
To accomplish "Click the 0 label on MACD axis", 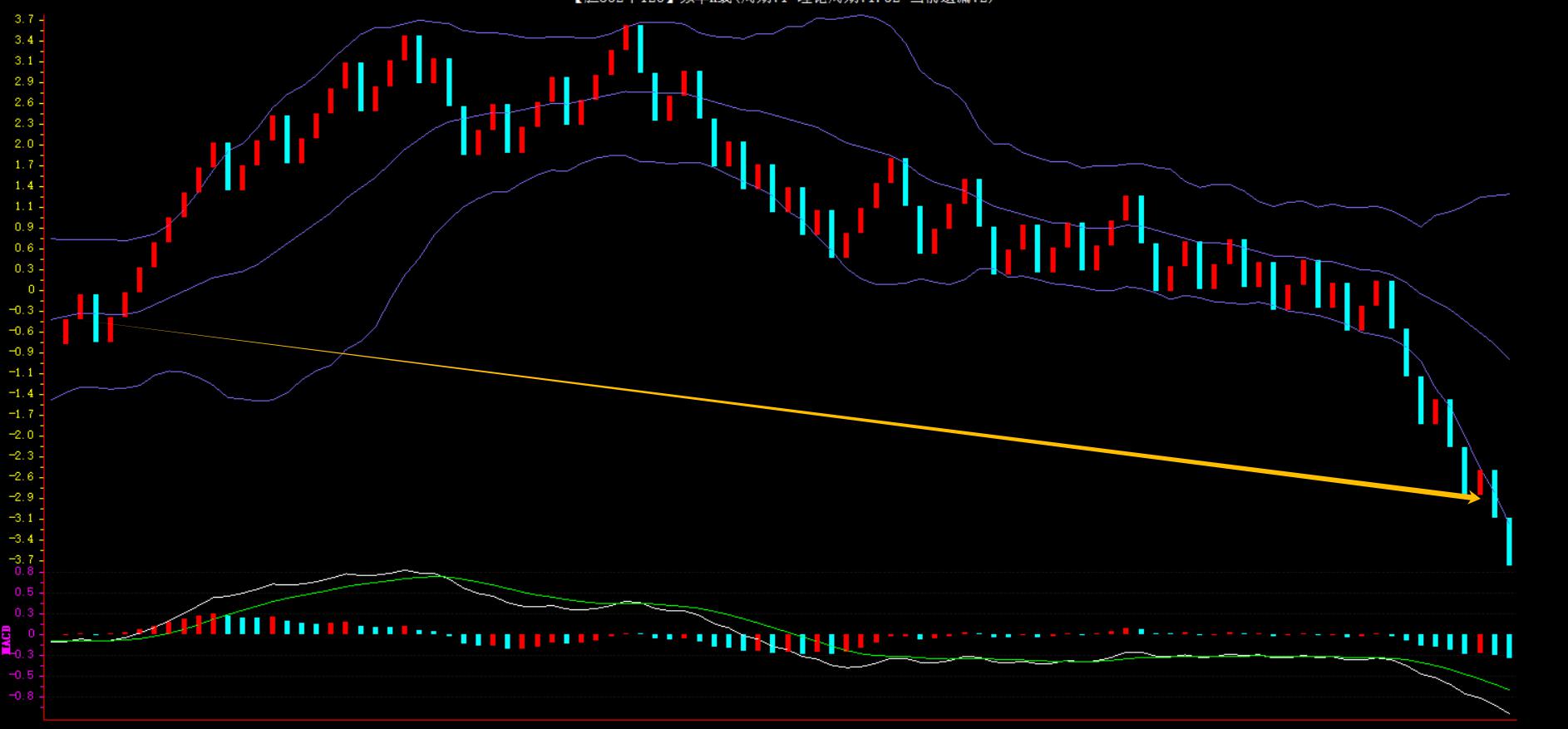I will (31, 633).
